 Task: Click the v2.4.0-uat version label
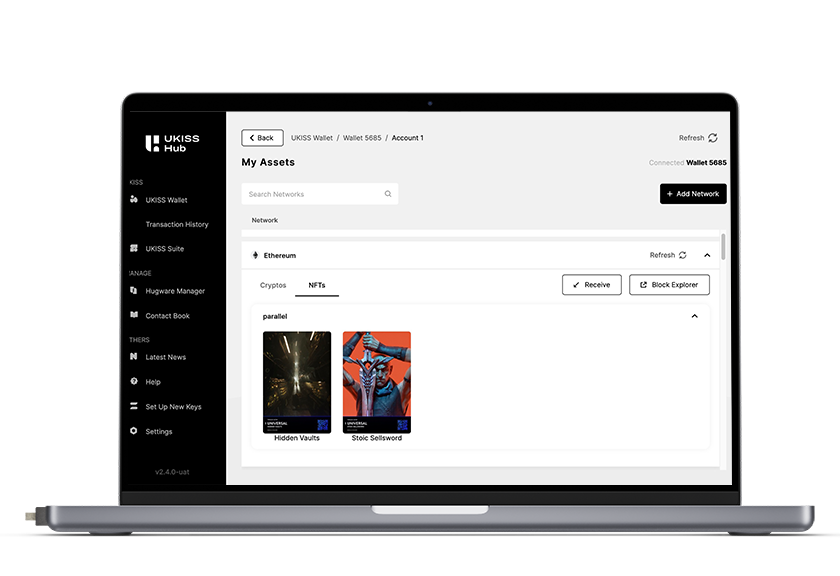[172, 472]
